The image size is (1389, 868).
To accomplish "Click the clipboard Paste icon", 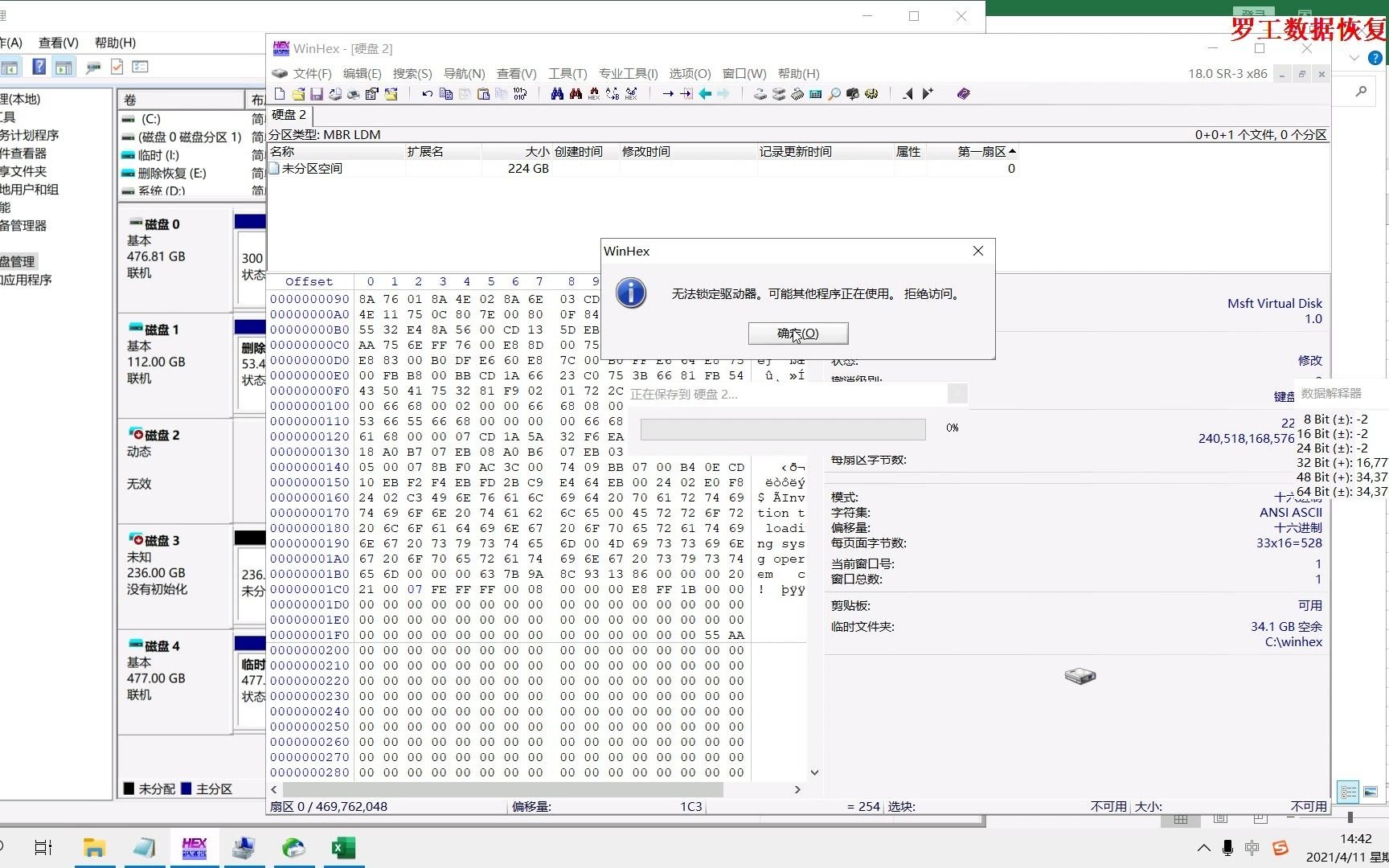I will point(483,94).
